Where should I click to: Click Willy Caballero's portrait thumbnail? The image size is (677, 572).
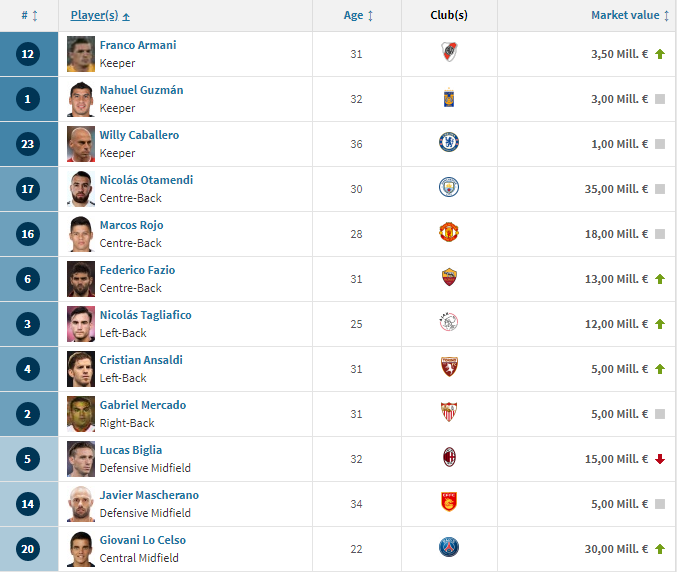(x=81, y=144)
